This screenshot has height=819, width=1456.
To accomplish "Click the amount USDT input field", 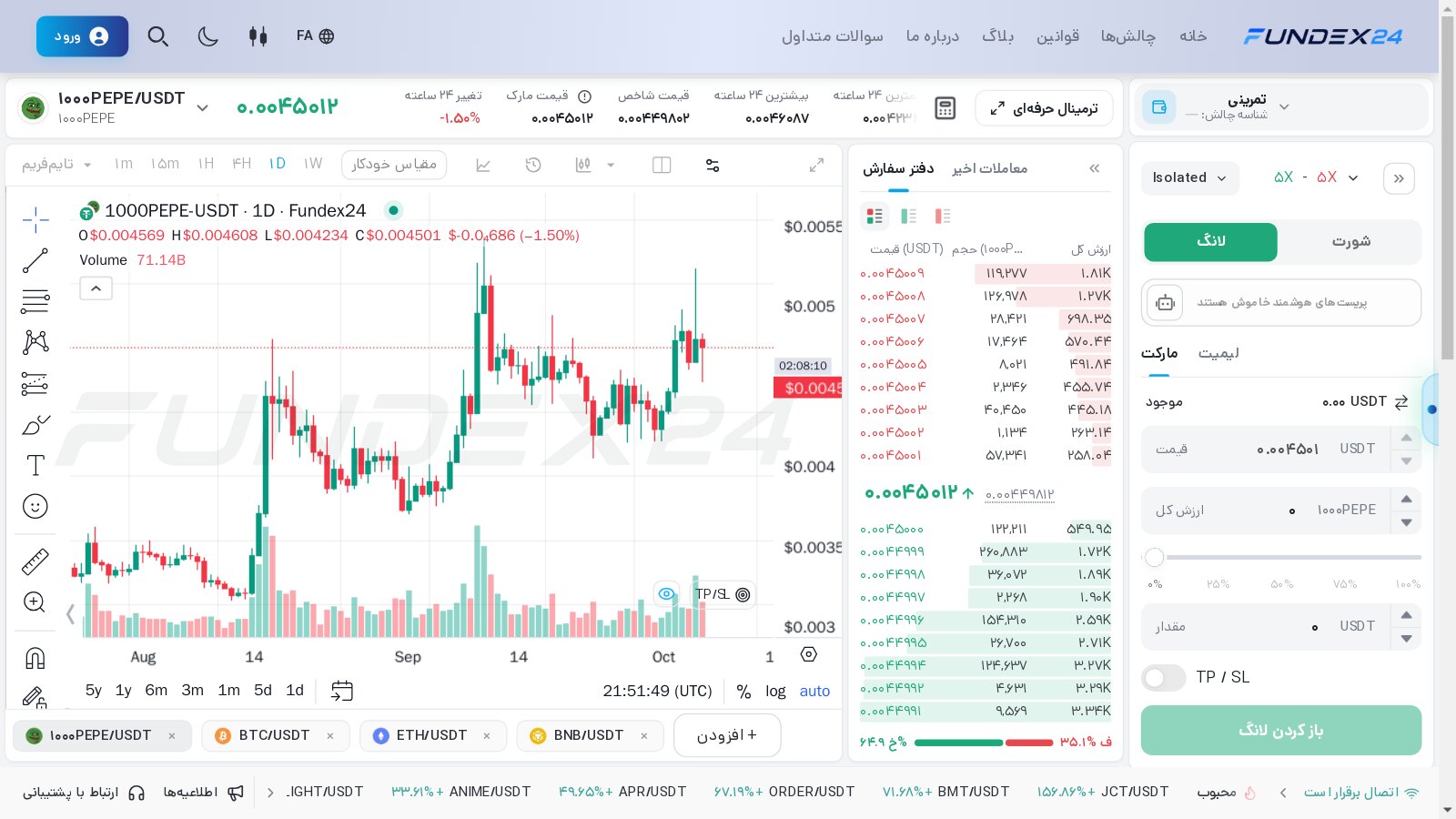I will pos(1266,626).
